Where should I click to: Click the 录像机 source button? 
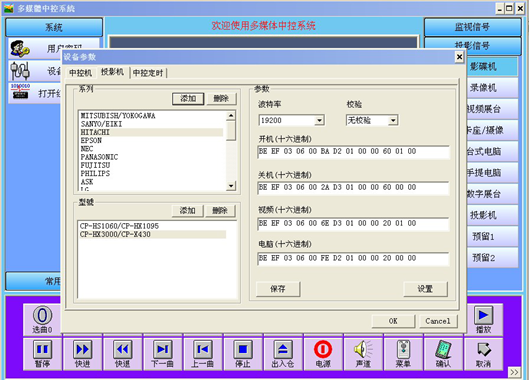(x=492, y=88)
